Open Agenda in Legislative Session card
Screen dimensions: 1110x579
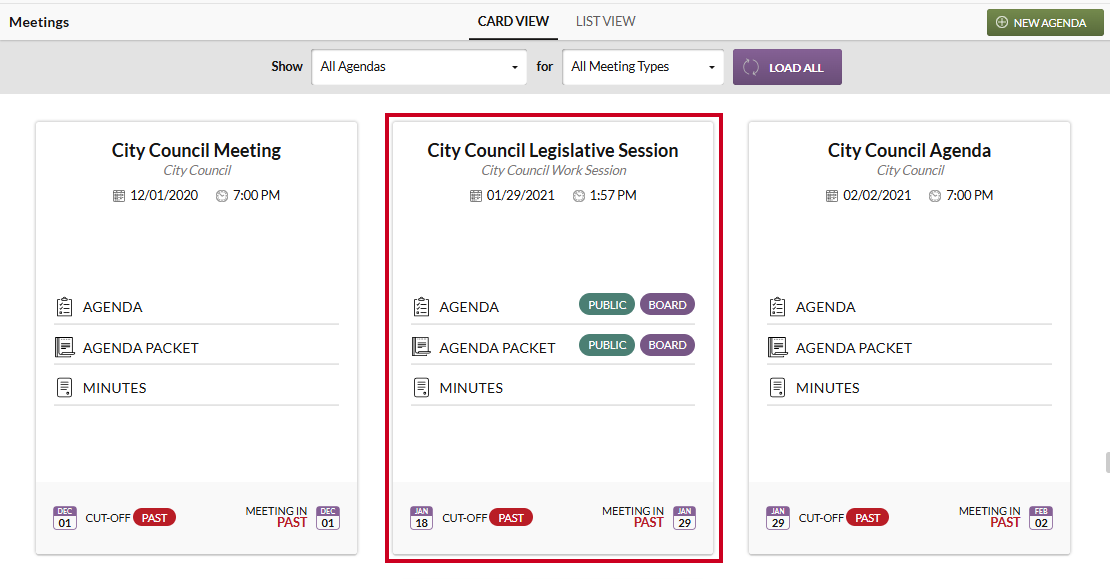(469, 307)
